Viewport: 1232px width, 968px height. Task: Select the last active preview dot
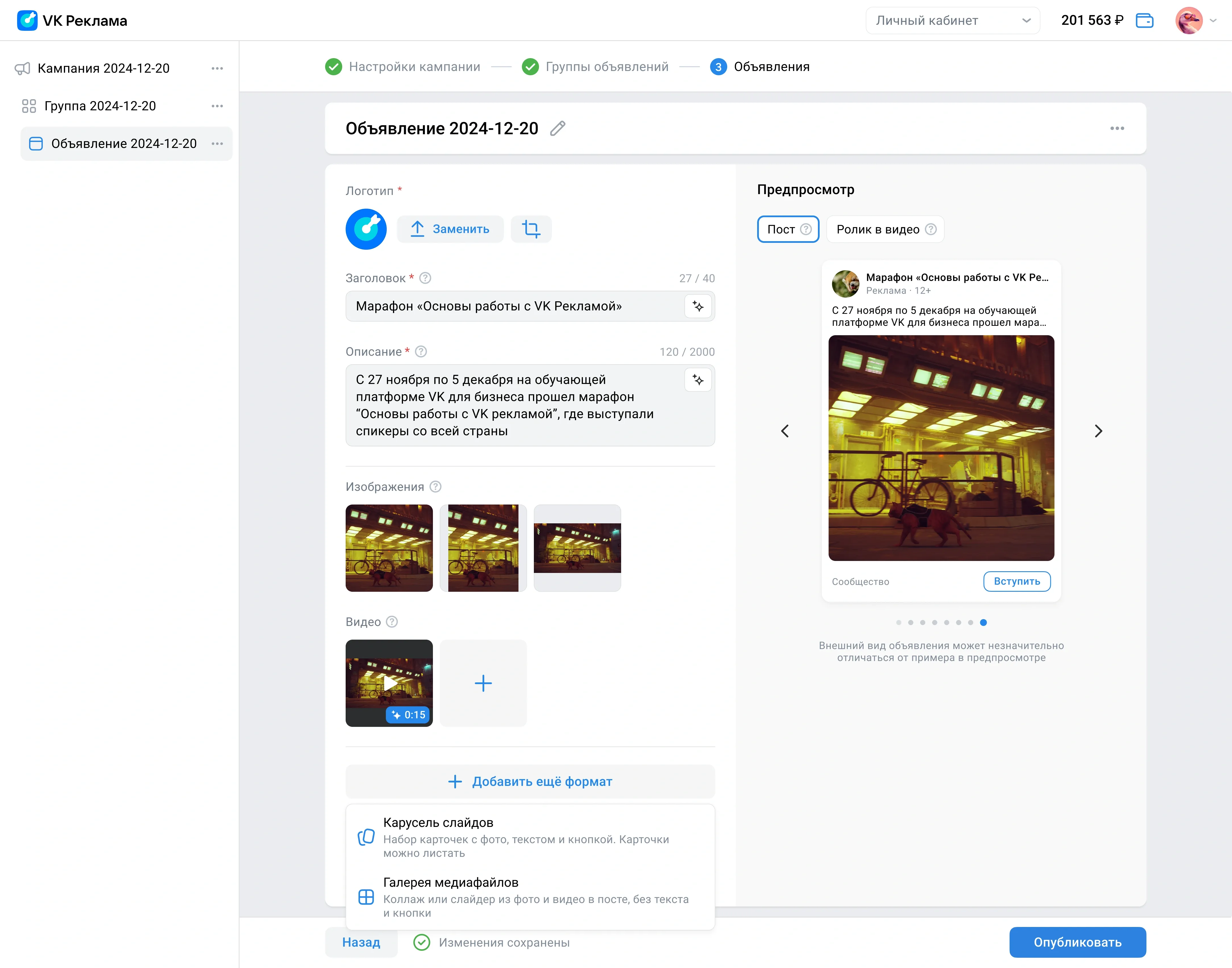coord(983,622)
